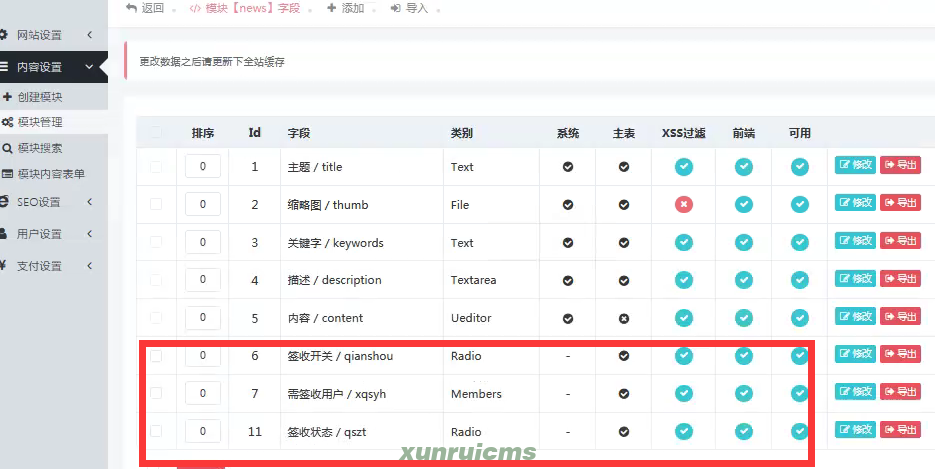Click the sort order field for thumb row
The width and height of the screenshot is (935, 469).
click(x=203, y=204)
